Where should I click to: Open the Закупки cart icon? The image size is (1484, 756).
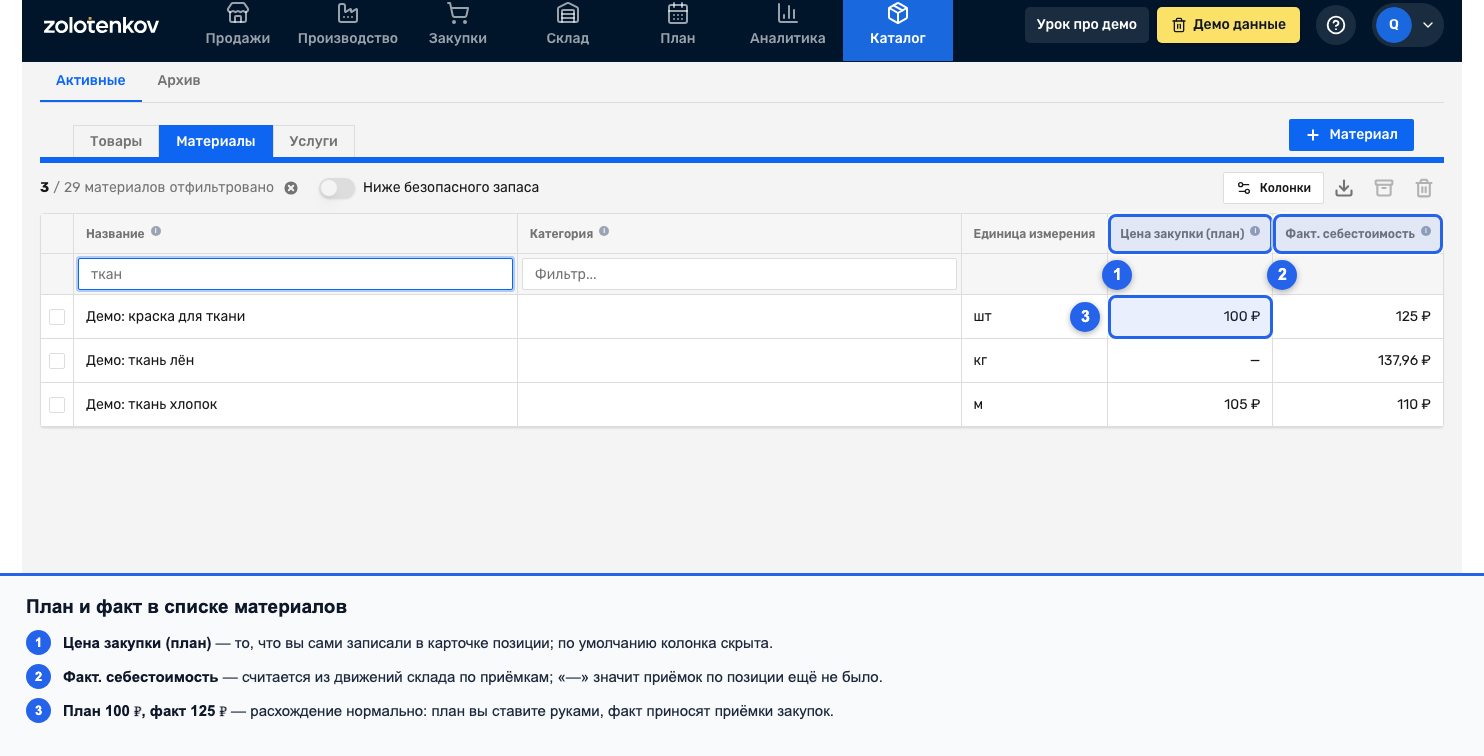pyautogui.click(x=458, y=14)
